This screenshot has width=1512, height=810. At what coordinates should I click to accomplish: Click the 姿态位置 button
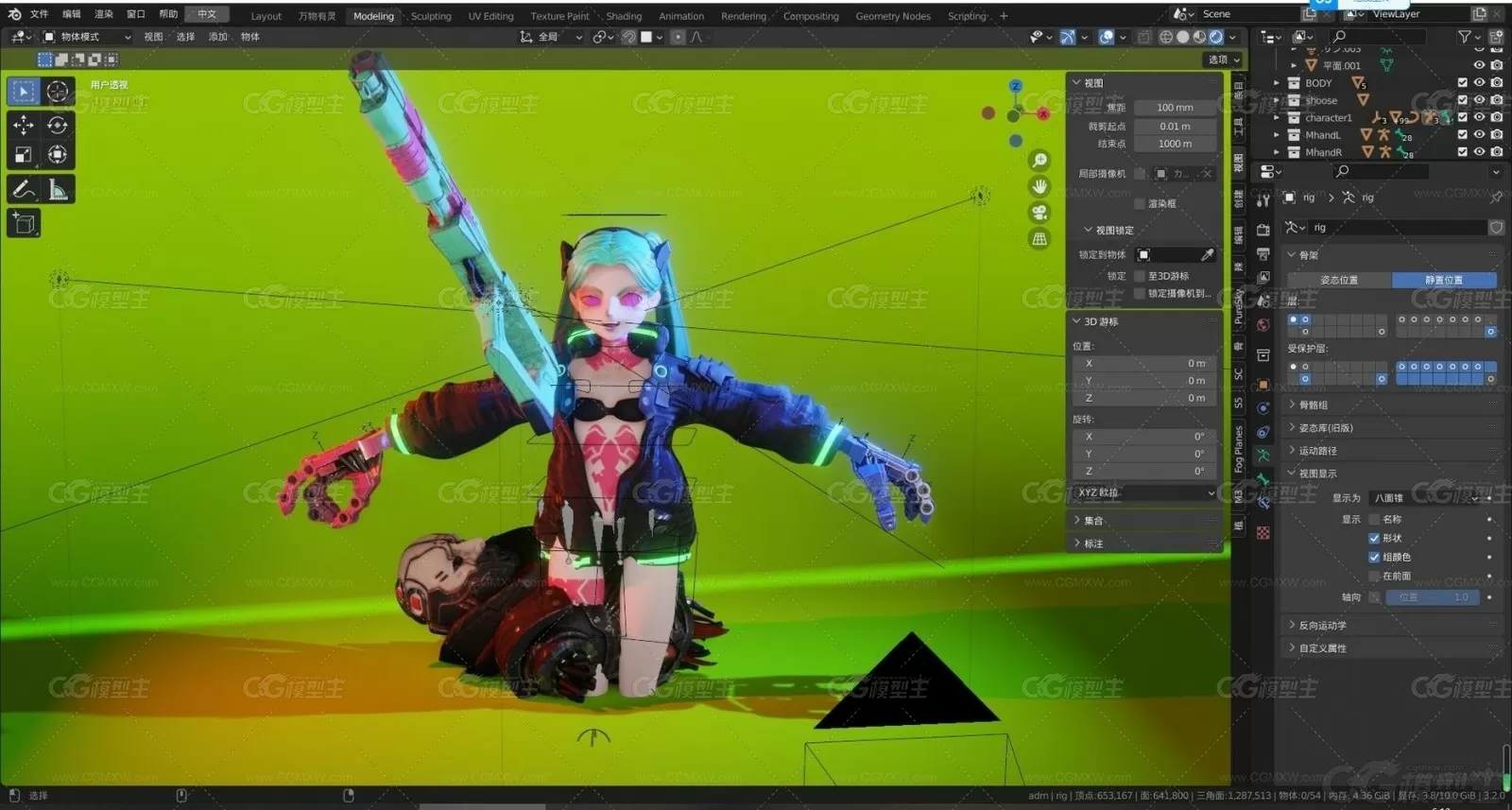[x=1339, y=280]
